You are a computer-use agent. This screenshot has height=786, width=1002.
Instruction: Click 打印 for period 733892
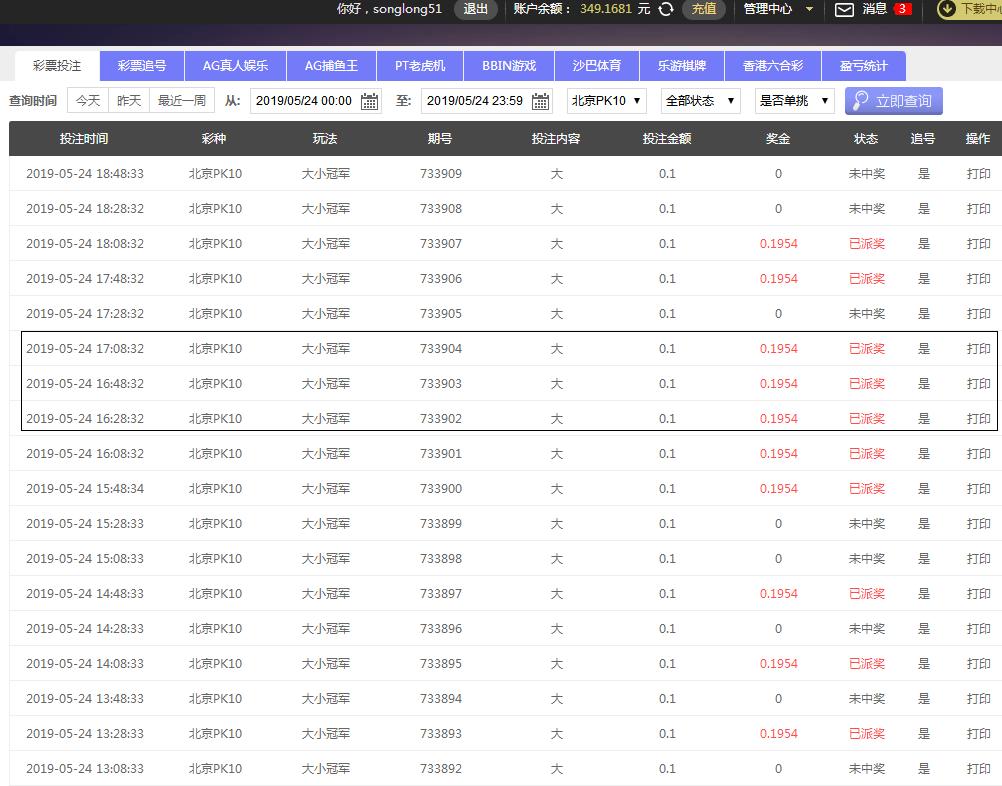point(978,769)
